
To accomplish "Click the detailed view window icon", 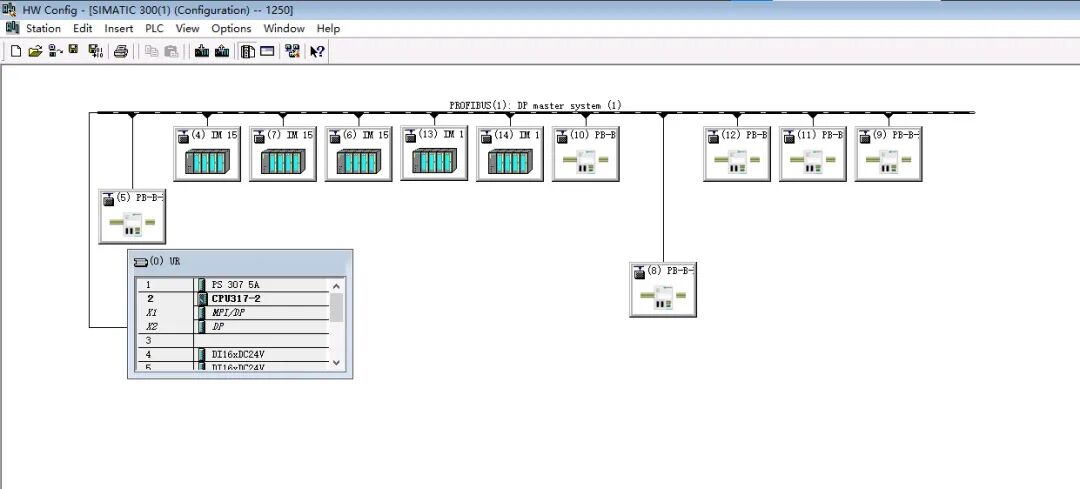I will point(267,51).
